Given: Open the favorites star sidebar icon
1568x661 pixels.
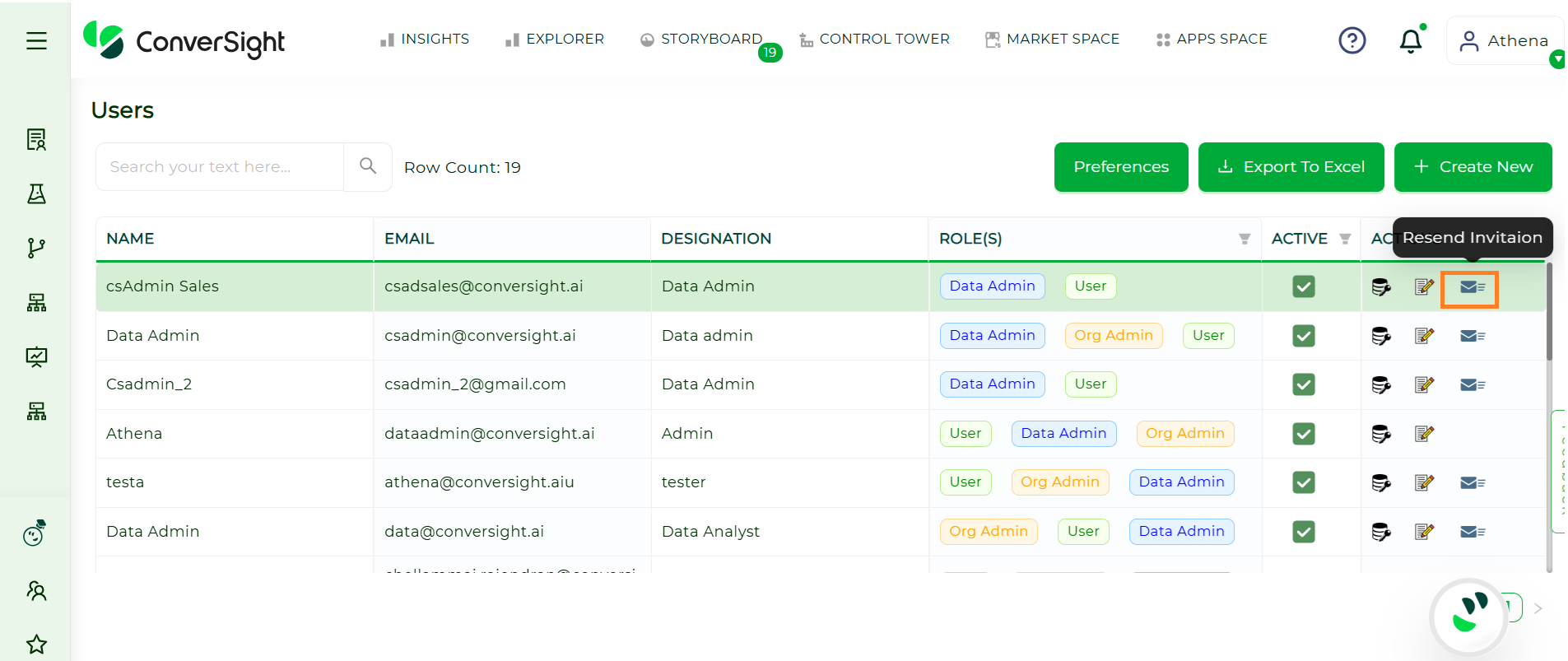Looking at the screenshot, I should (x=36, y=644).
